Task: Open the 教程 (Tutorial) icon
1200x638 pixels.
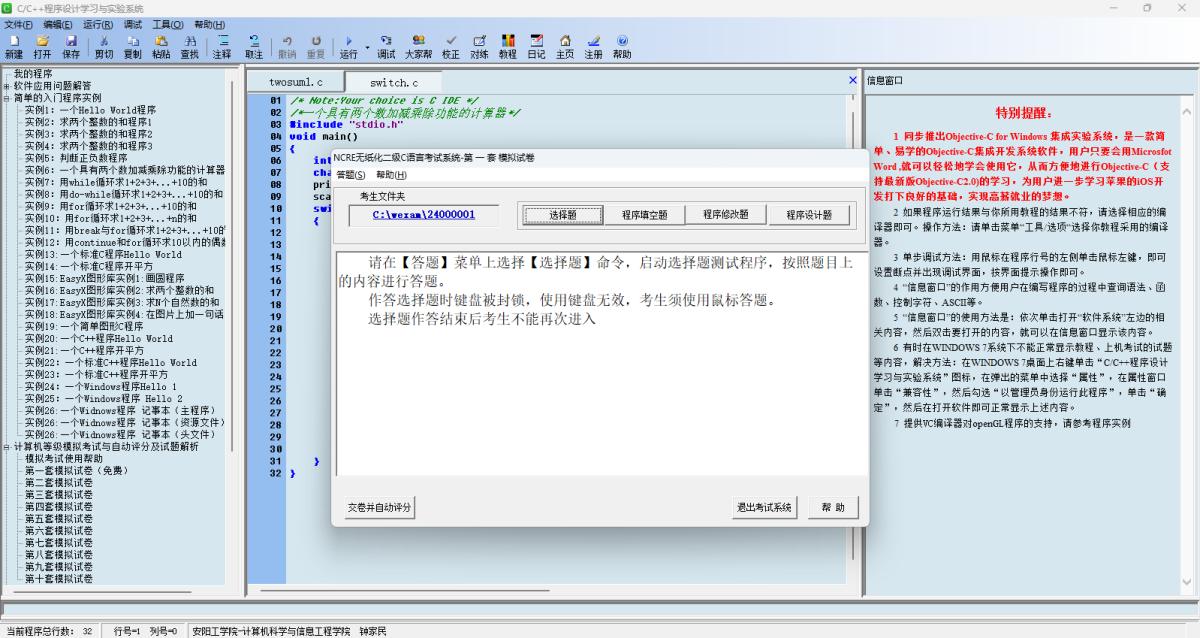Action: [508, 46]
